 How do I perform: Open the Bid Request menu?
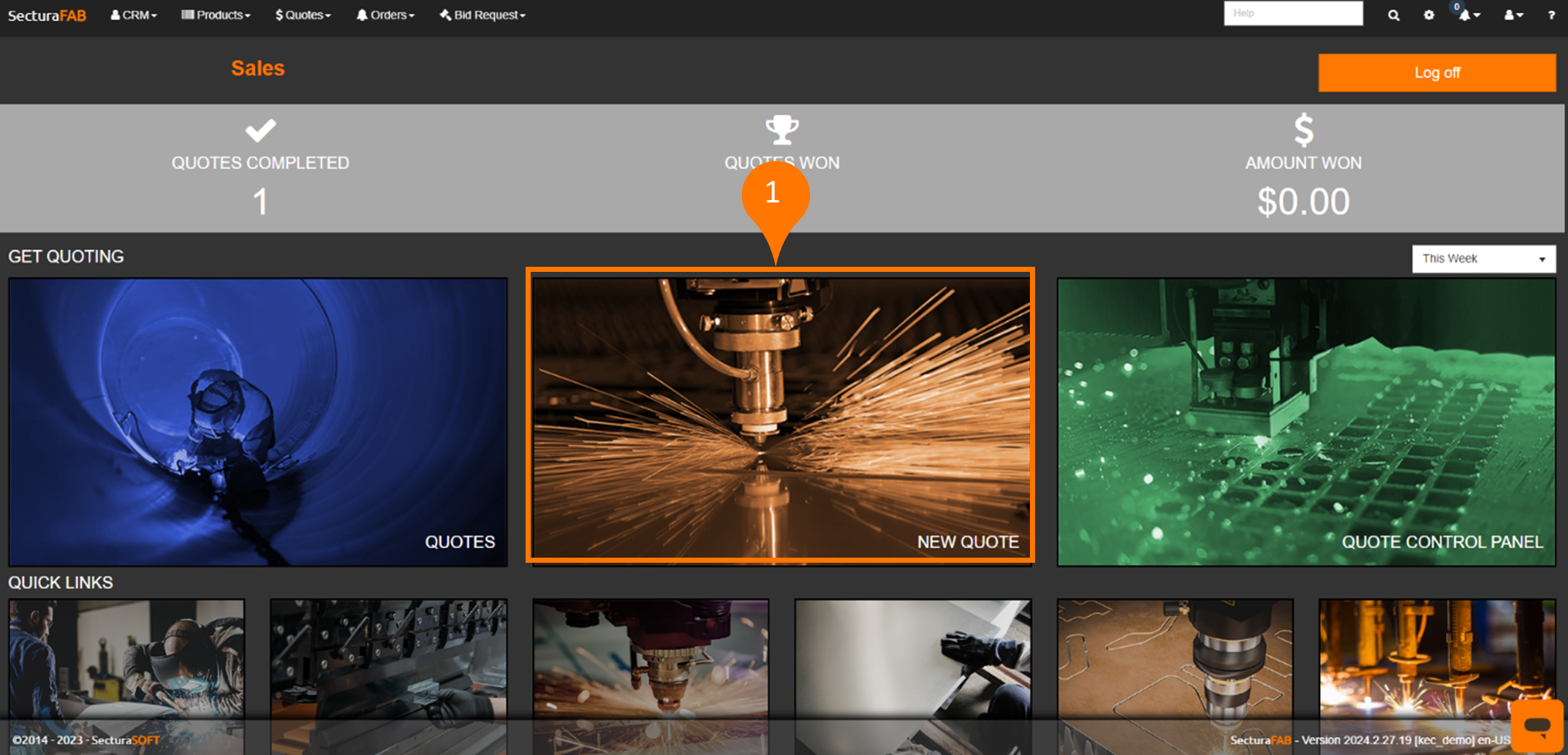pyautogui.click(x=482, y=15)
